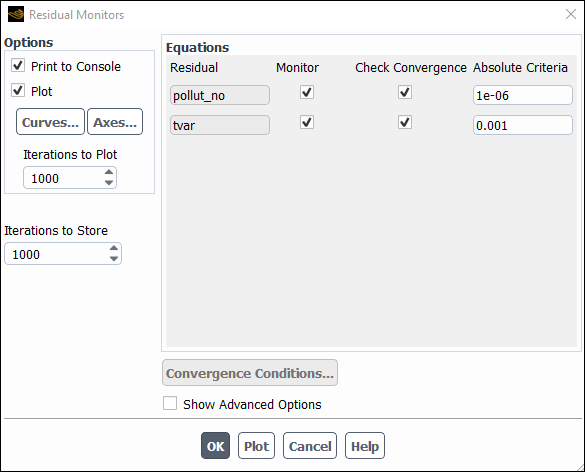Increase Iterations to Store with up arrow
Image resolution: width=585 pixels, height=472 pixels.
[114, 248]
